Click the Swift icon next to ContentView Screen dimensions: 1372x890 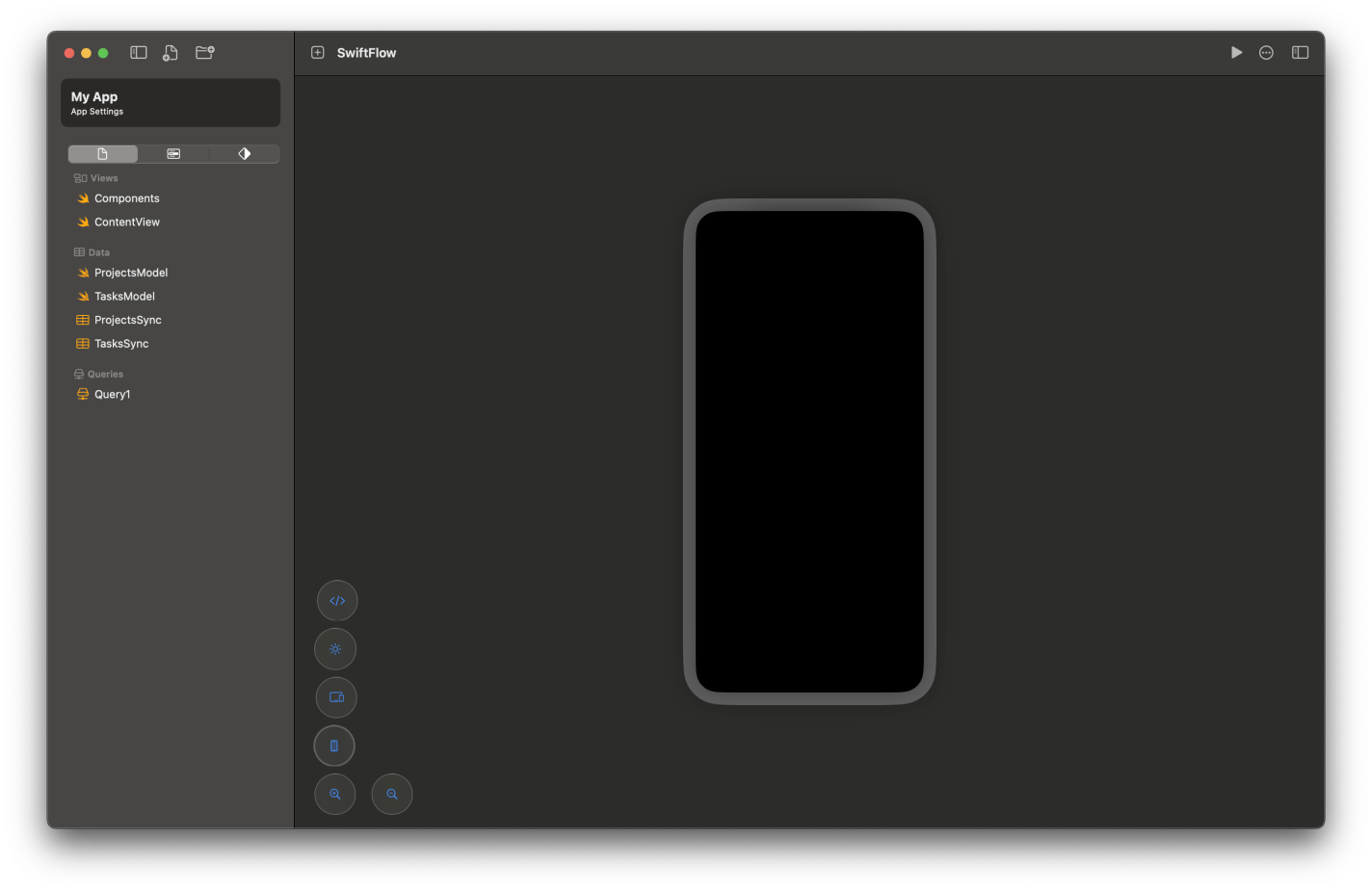[x=83, y=222]
